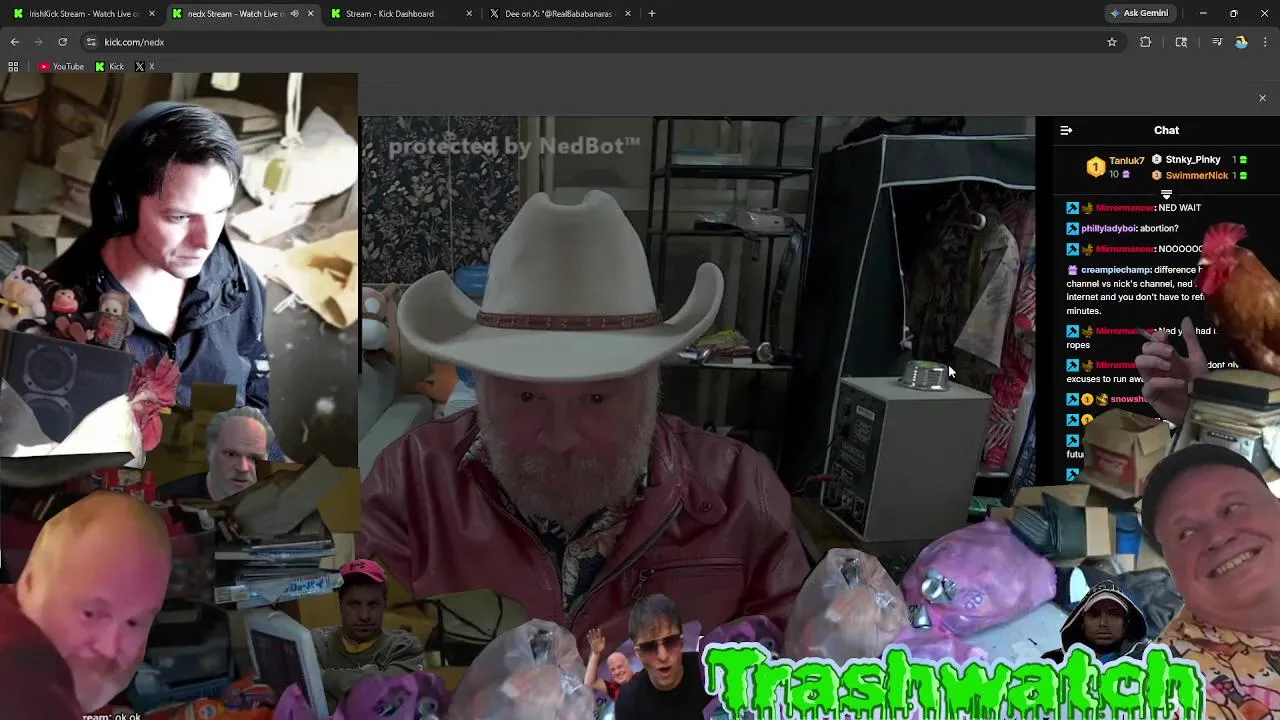Open the media controls icon in the toolbar

click(1217, 42)
